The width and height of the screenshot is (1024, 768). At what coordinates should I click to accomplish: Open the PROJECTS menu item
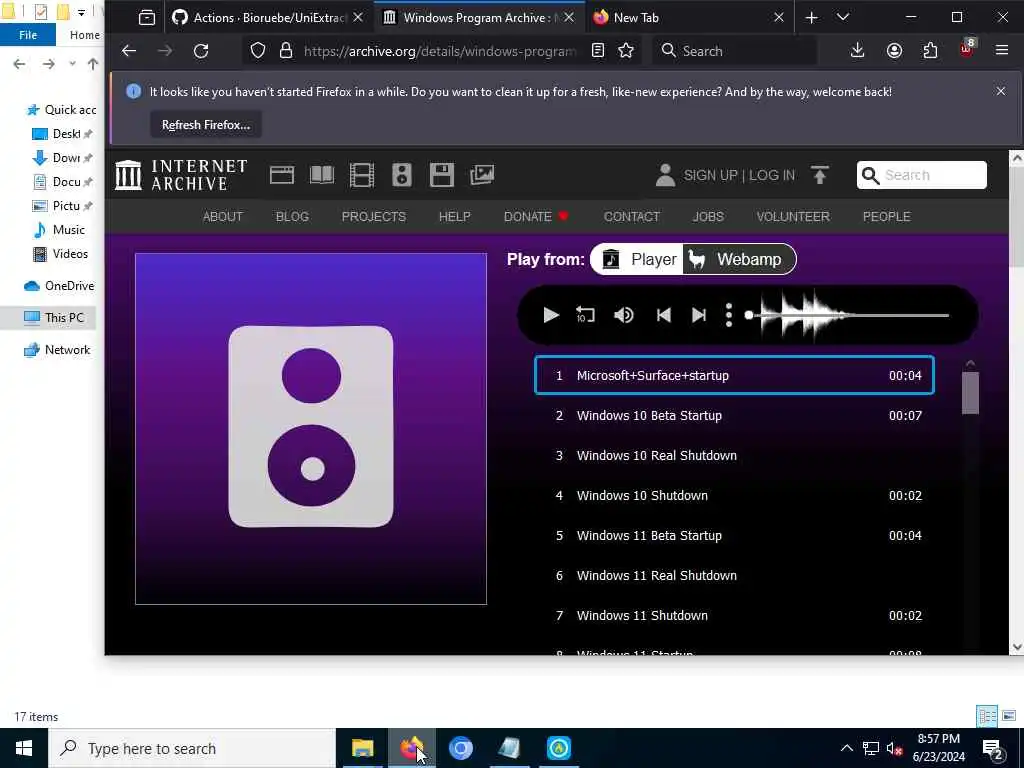pos(374,216)
